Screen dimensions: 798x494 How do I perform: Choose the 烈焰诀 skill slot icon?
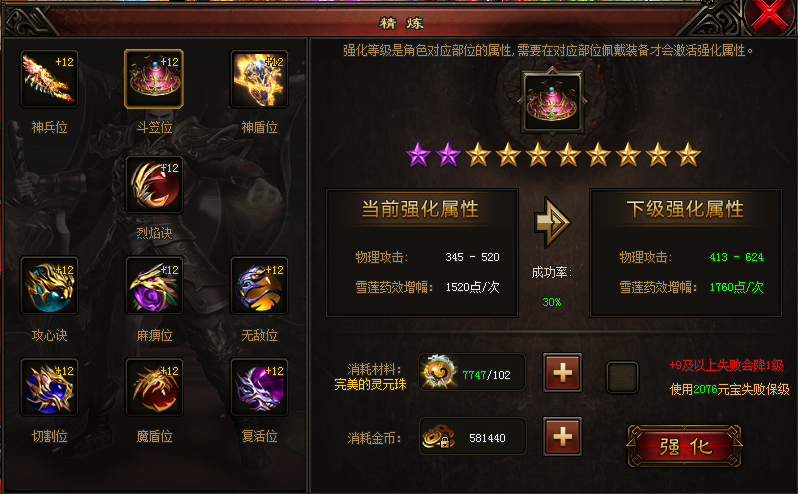click(154, 185)
